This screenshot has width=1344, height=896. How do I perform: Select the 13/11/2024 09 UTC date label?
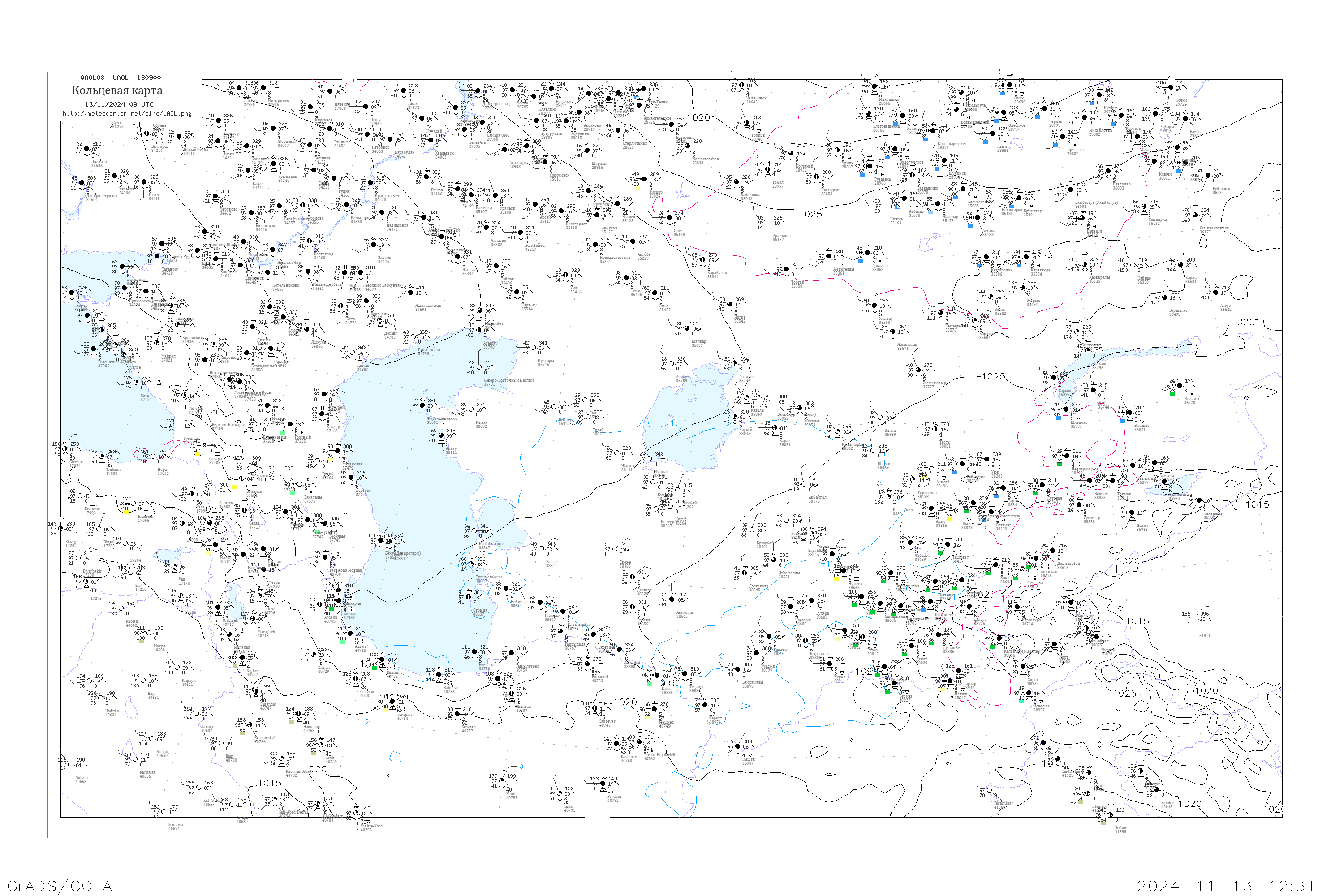point(119,104)
